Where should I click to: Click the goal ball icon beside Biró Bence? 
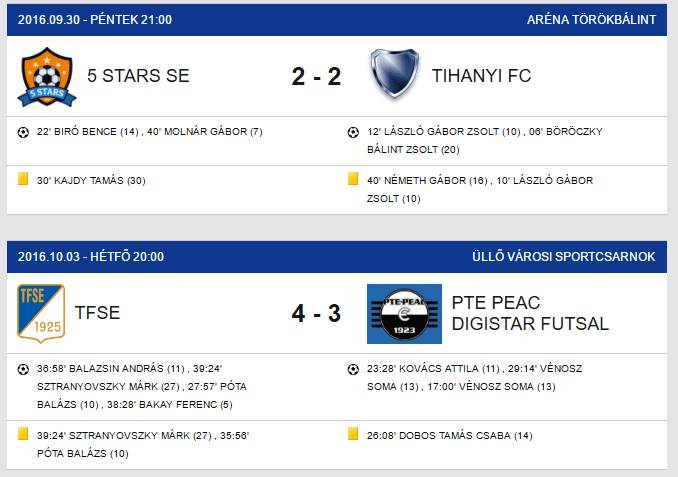[23, 132]
